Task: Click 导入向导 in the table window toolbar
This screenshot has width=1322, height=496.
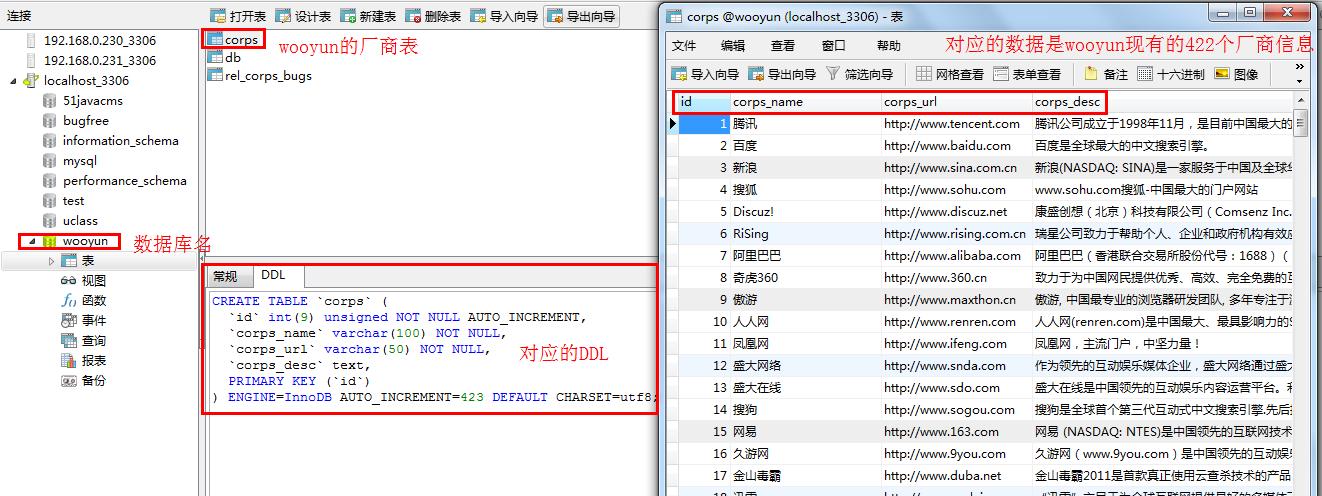Action: 704,74
